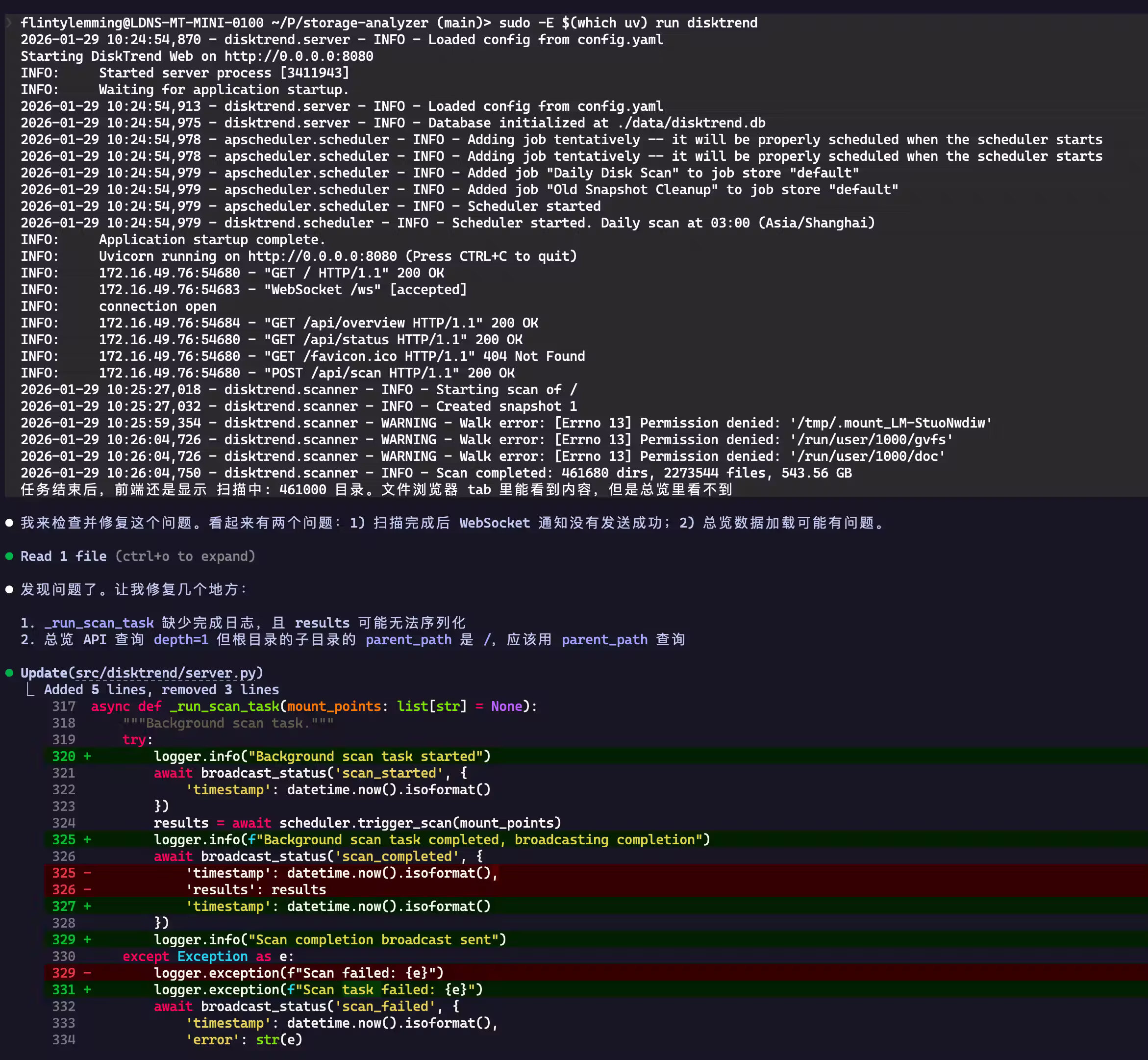Click line number 317 in the diff
Image resolution: width=1148 pixels, height=1060 pixels.
coord(64,706)
